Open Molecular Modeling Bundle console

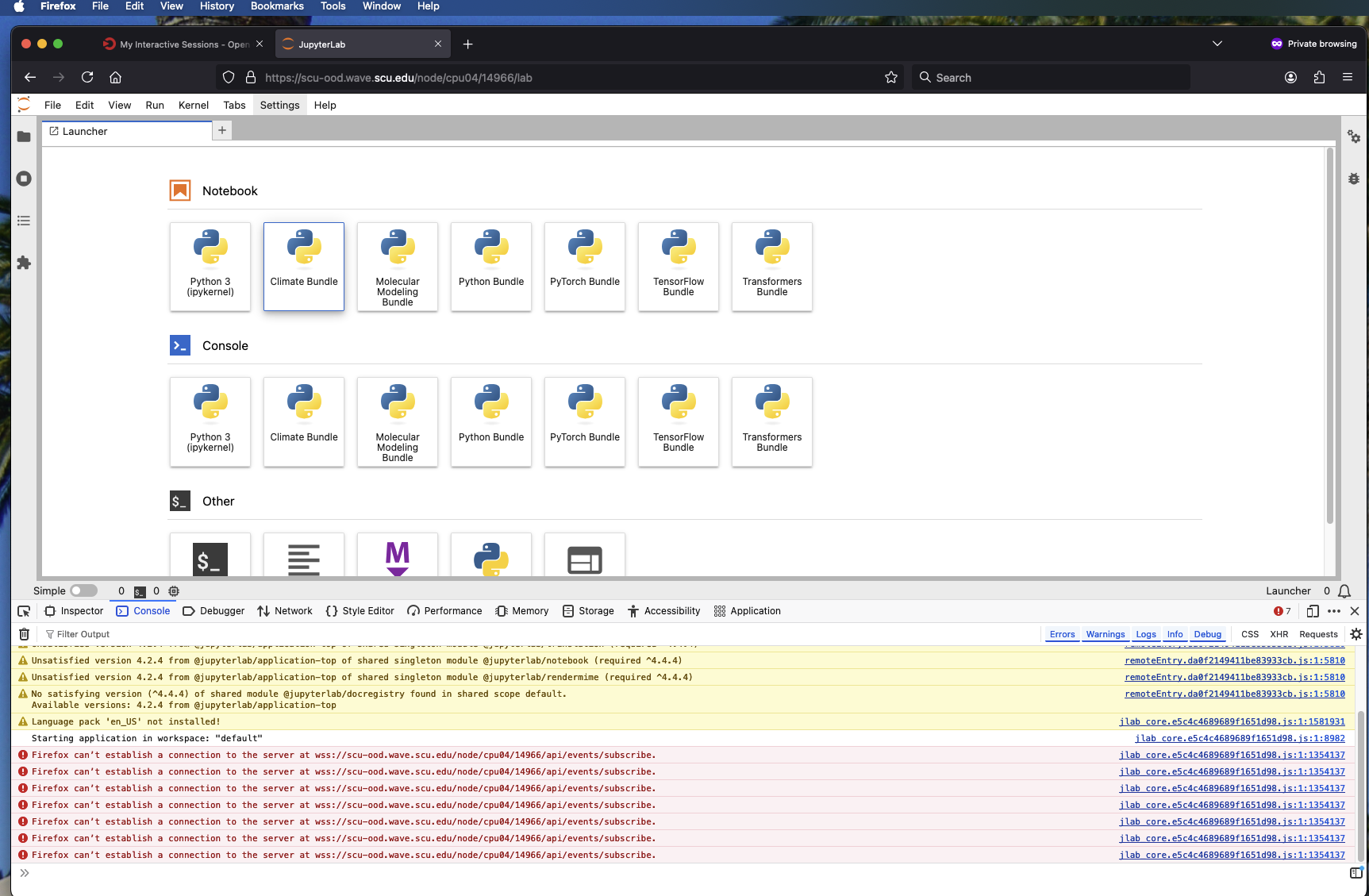click(398, 422)
